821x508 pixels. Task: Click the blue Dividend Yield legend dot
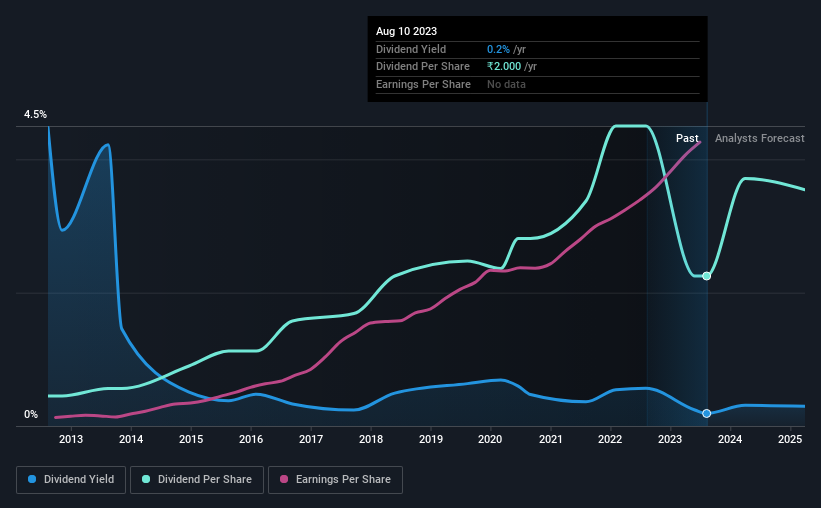[x=32, y=479]
